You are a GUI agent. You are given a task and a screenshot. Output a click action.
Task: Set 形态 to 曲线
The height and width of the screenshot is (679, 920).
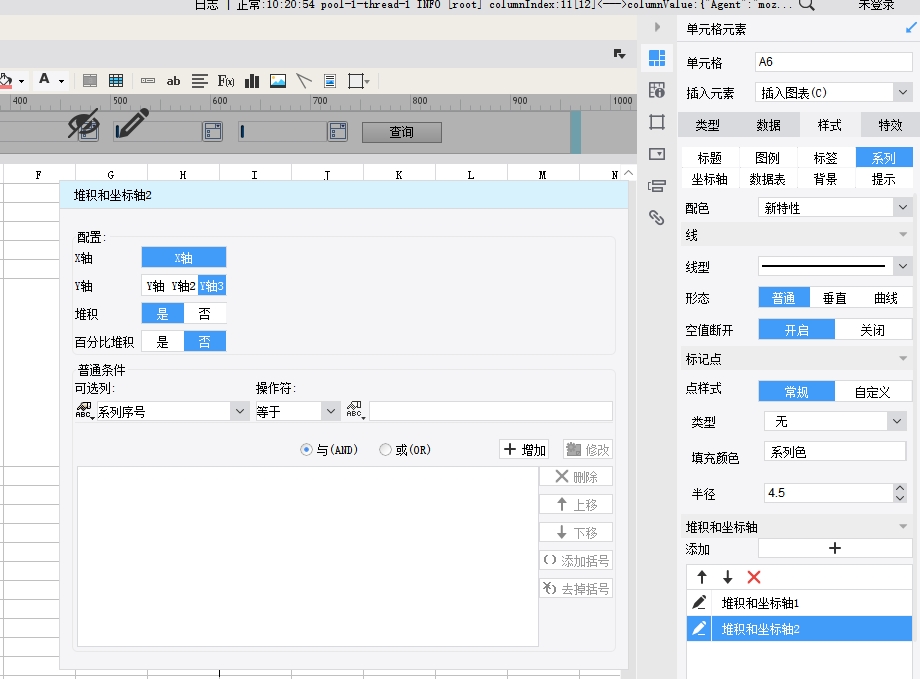coord(886,298)
